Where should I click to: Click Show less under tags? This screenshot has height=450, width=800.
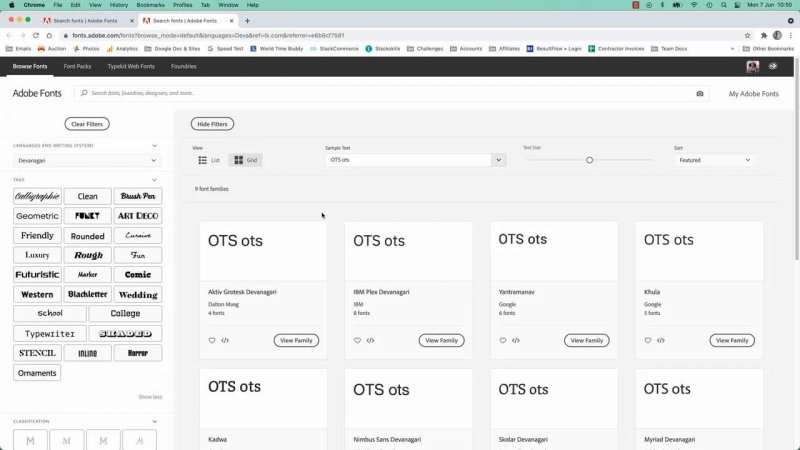(150, 397)
